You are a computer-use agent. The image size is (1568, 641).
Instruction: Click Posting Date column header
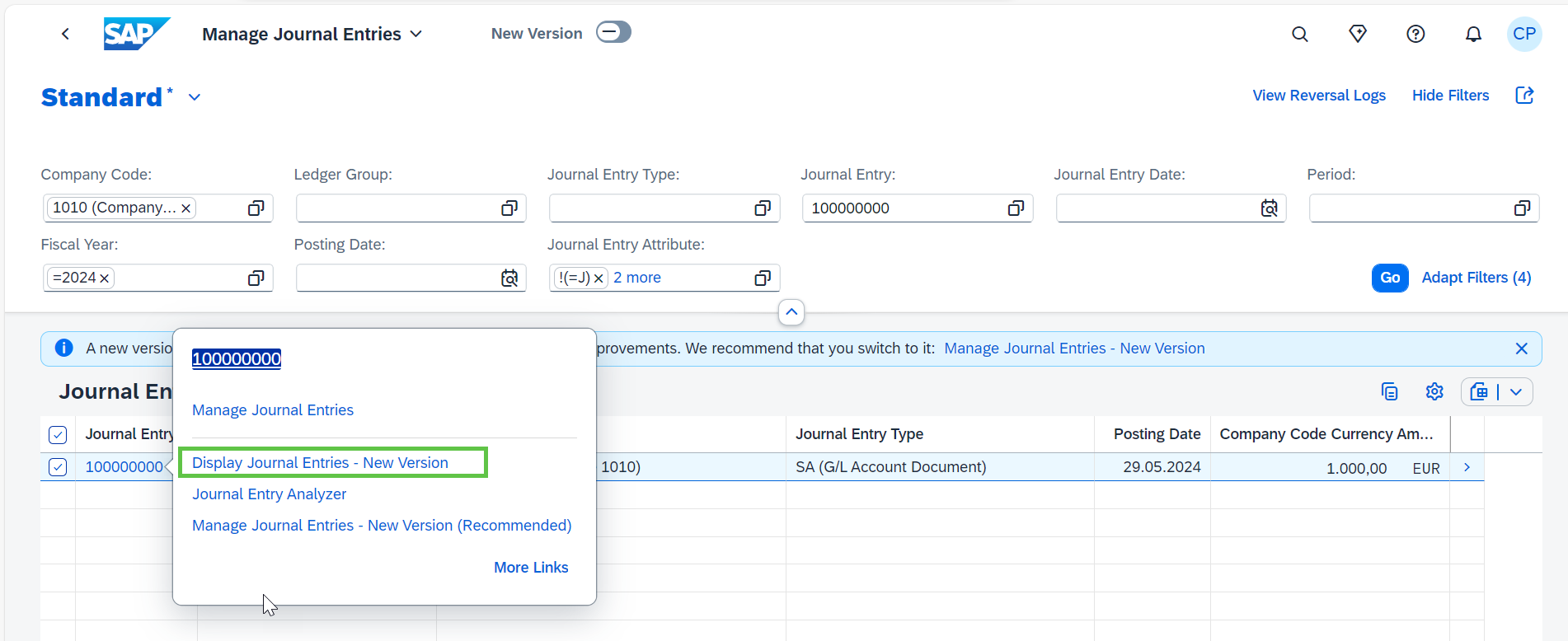click(x=1153, y=434)
